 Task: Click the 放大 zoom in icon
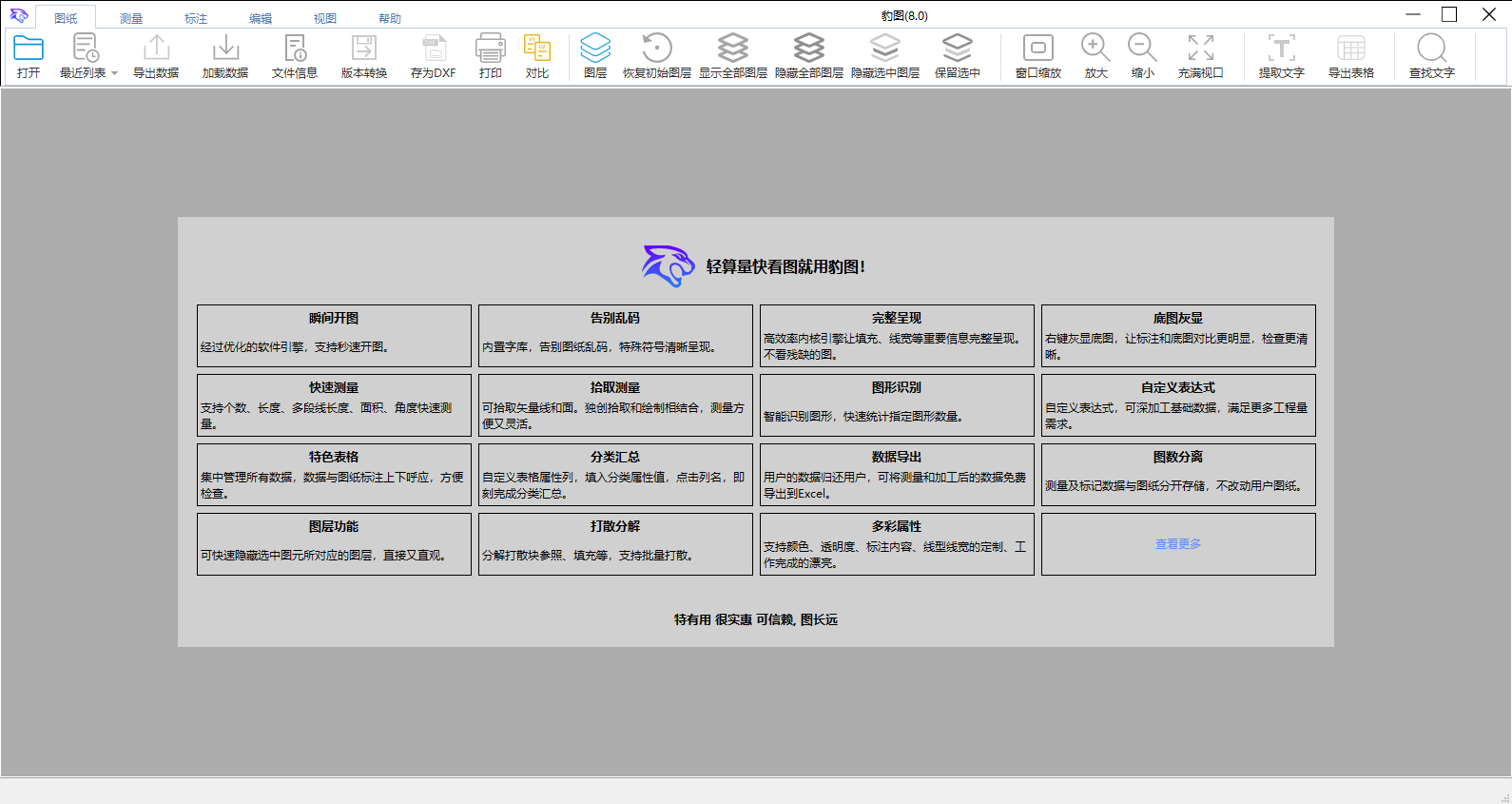click(x=1095, y=48)
